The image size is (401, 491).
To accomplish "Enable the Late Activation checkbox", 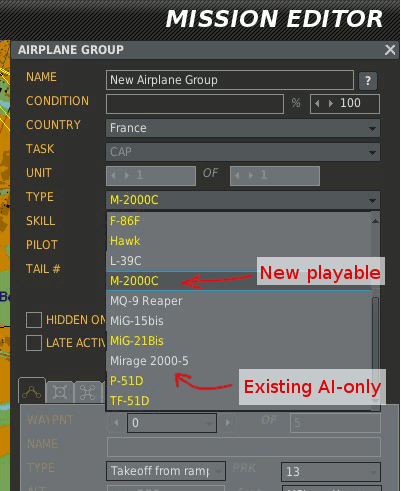I will (x=34, y=343).
